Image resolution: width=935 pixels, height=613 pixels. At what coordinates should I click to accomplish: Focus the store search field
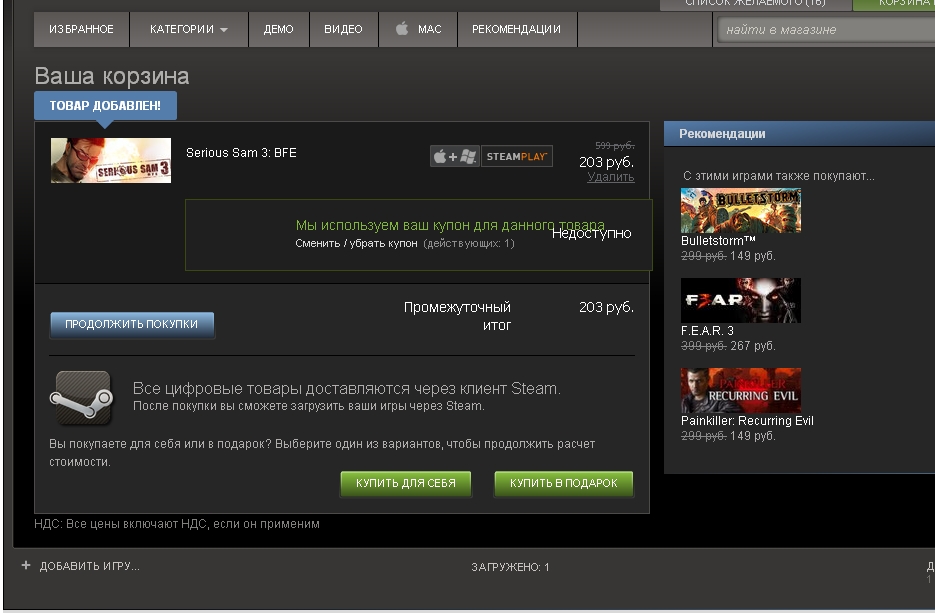click(x=826, y=30)
